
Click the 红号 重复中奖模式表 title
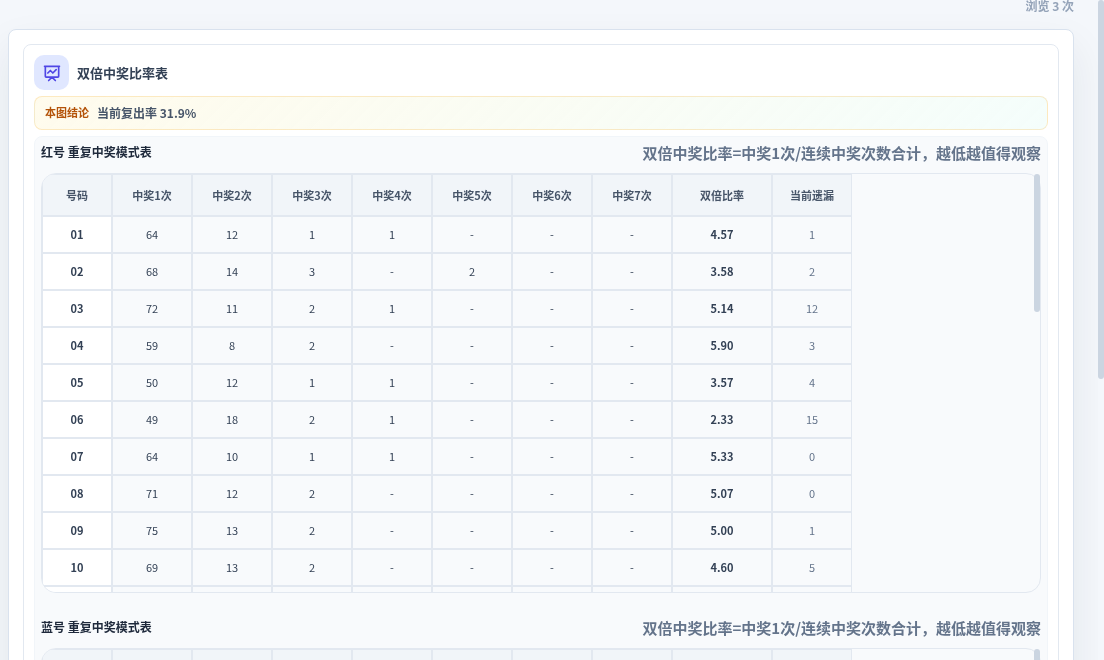[96, 152]
